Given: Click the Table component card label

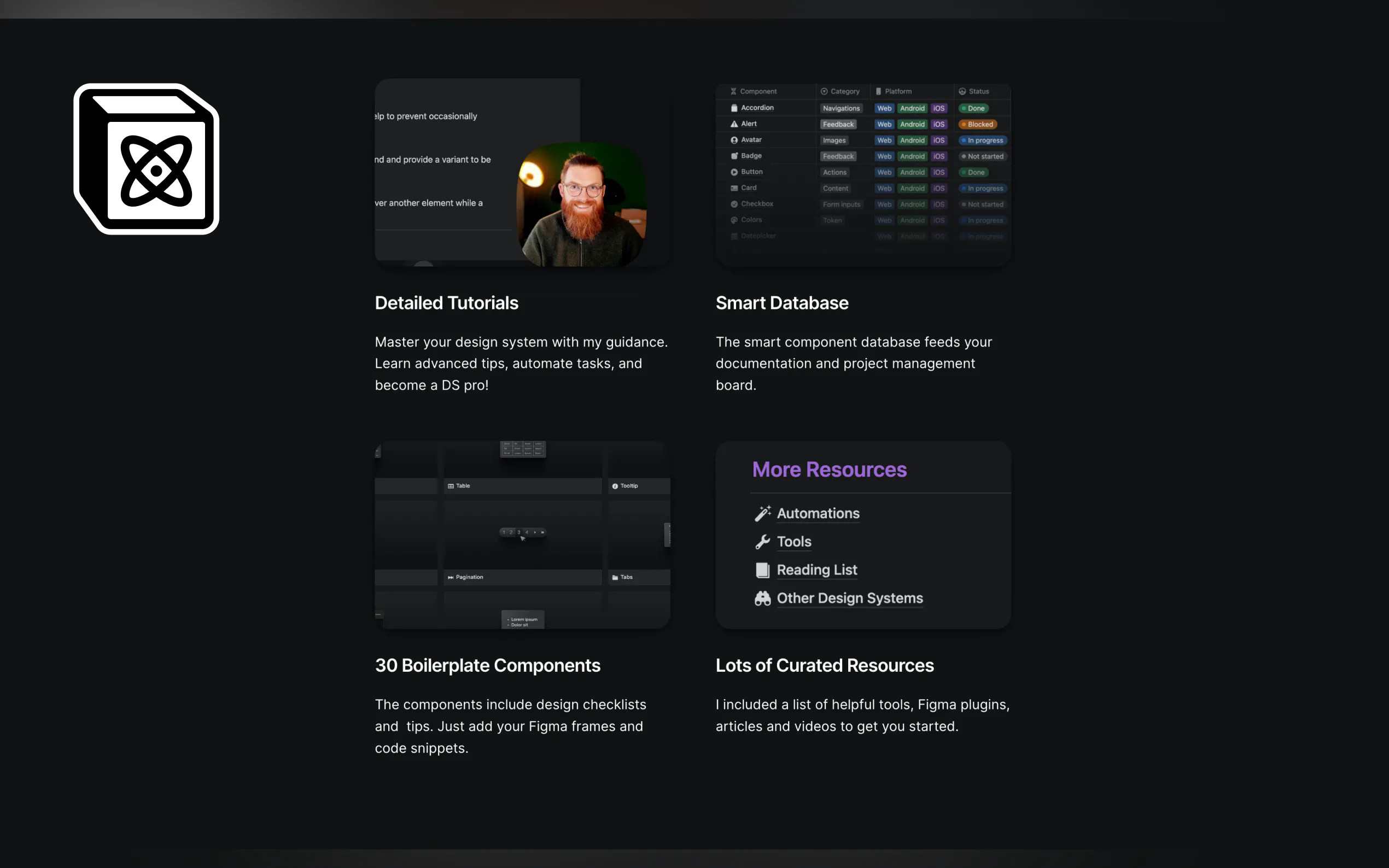Looking at the screenshot, I should 462,486.
